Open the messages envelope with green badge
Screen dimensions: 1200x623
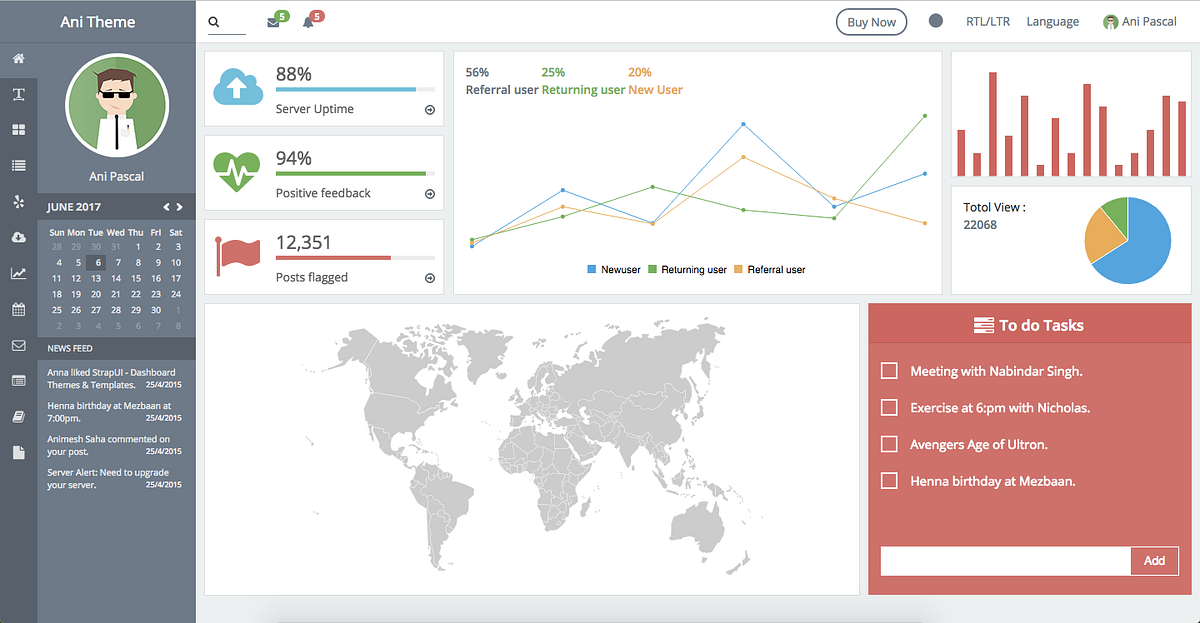point(273,20)
